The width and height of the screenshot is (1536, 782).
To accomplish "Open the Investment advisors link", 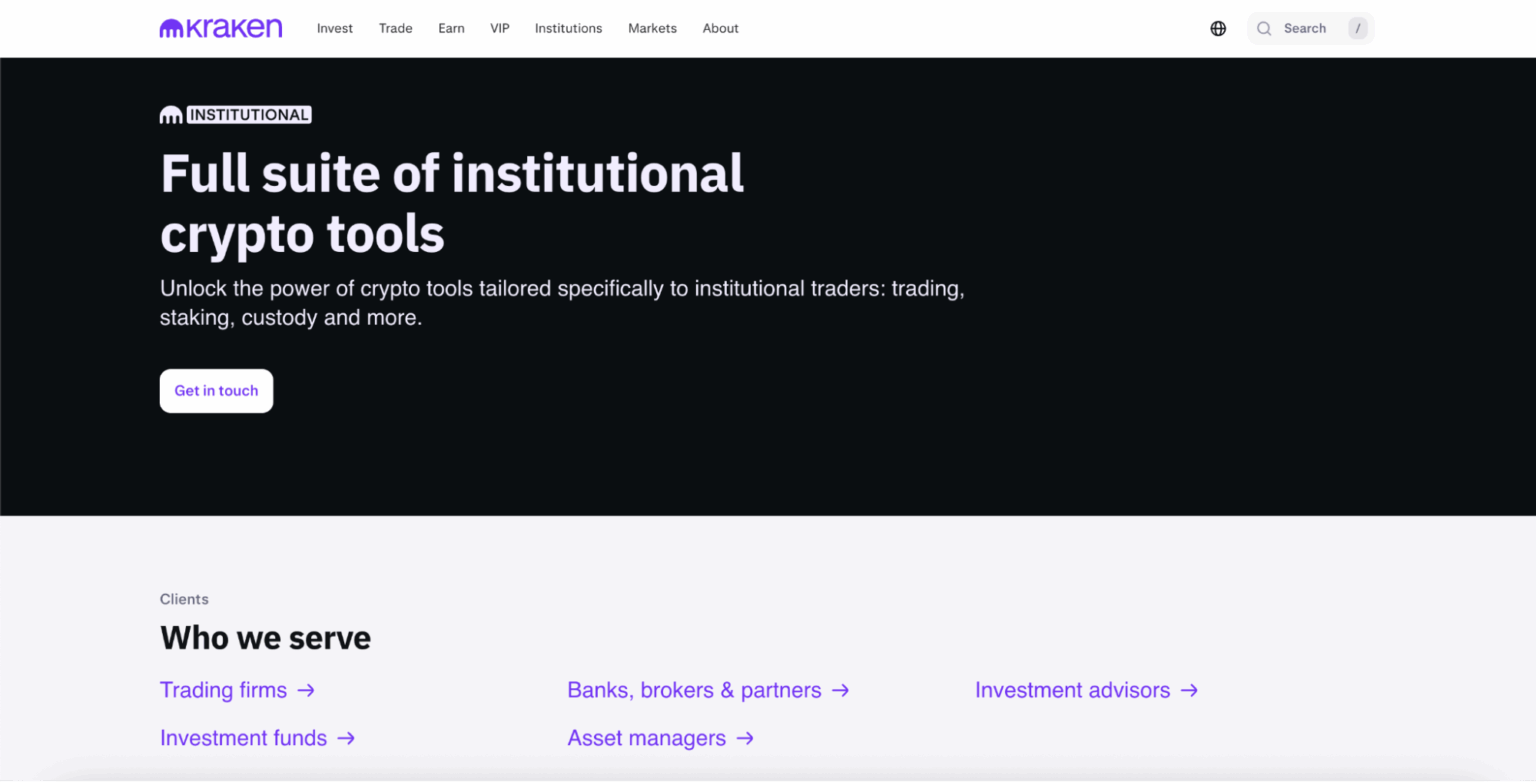I will pyautogui.click(x=1072, y=690).
